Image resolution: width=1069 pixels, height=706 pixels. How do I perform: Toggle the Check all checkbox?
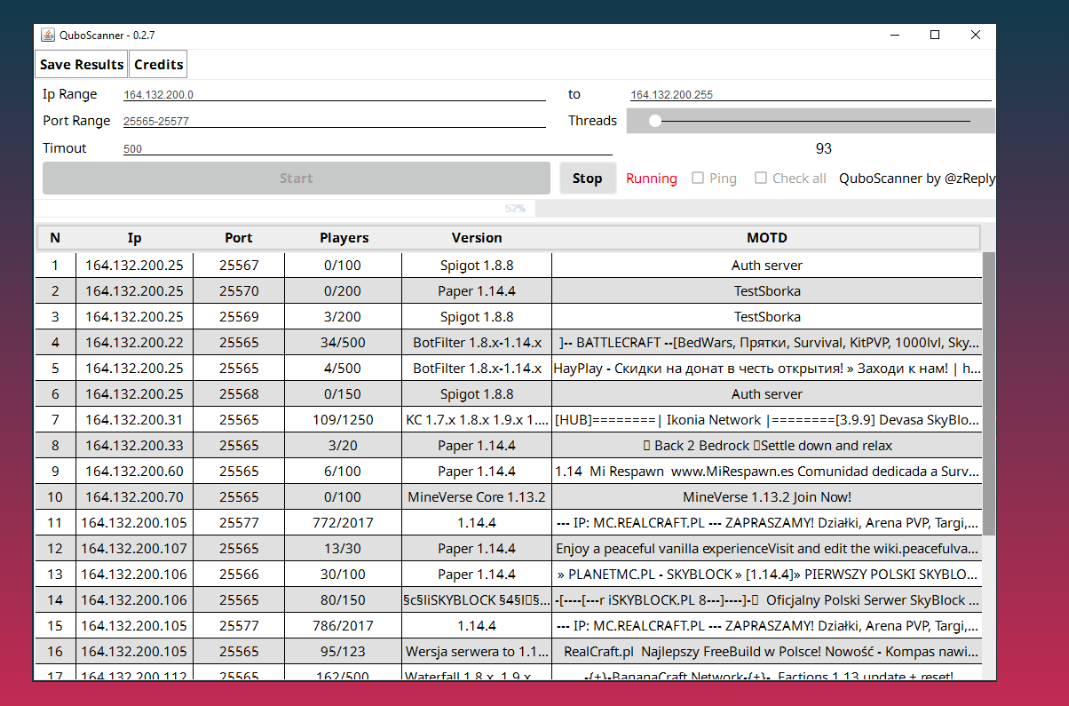tap(760, 178)
